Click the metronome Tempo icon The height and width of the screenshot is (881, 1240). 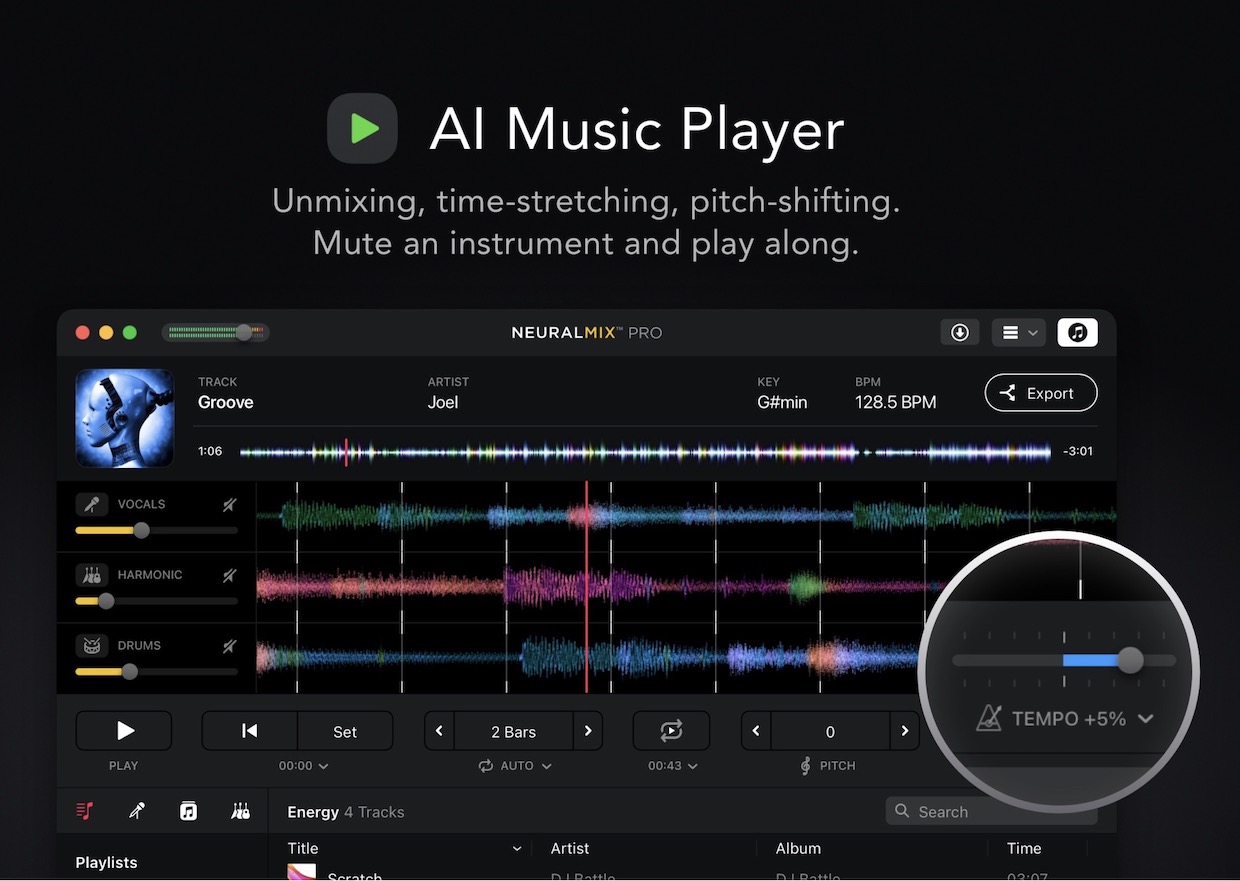click(x=991, y=718)
